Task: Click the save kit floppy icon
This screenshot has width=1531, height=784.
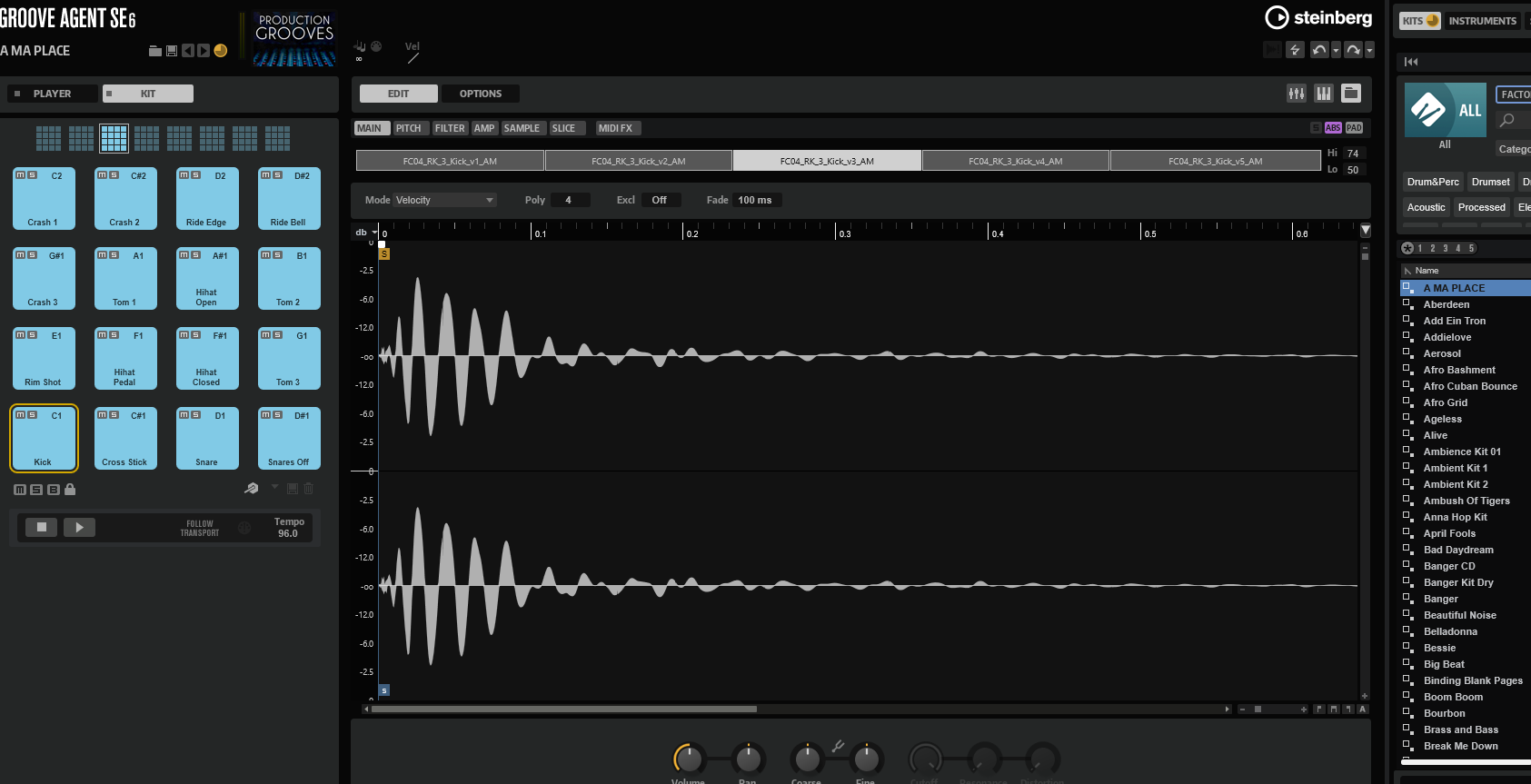Action: click(x=171, y=51)
